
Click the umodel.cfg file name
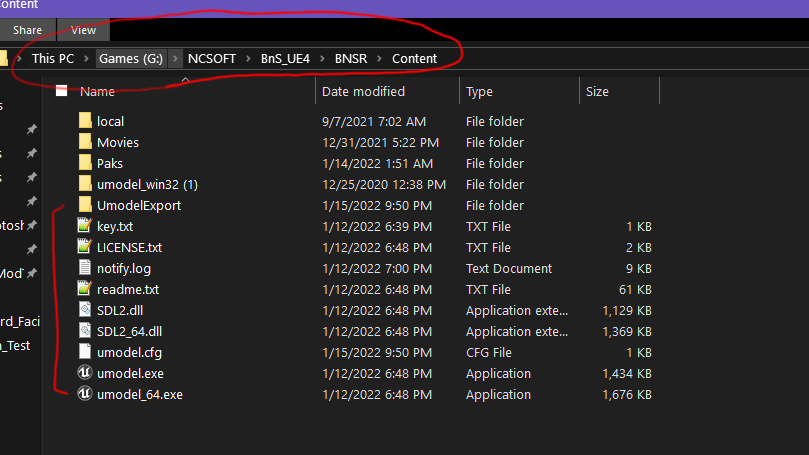tap(130, 353)
